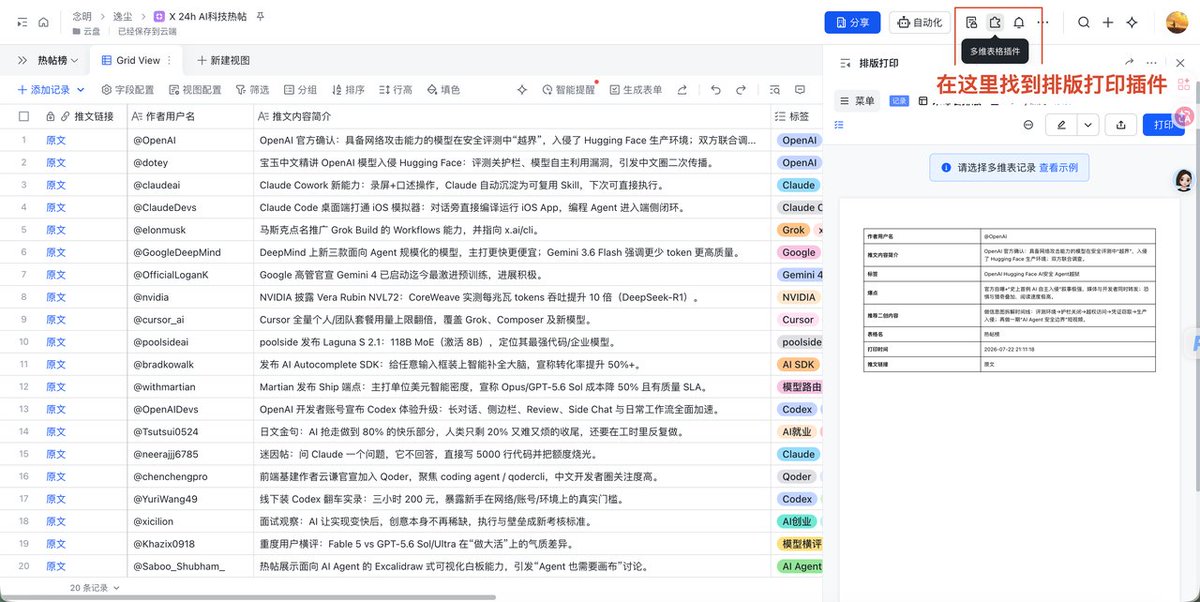Click share arrow in 排版打印 panel header
Image resolution: width=1200 pixels, height=602 pixels.
pos(1129,63)
